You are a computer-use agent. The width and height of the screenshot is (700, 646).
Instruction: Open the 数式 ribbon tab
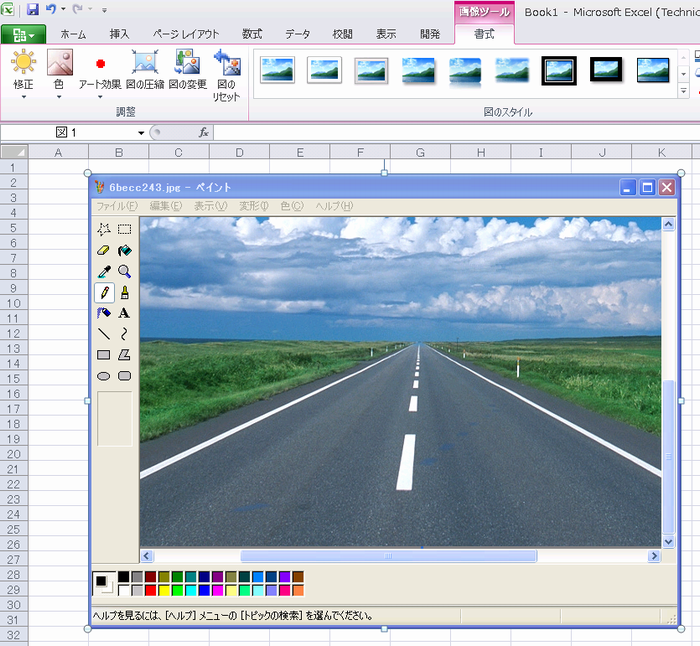(x=252, y=34)
